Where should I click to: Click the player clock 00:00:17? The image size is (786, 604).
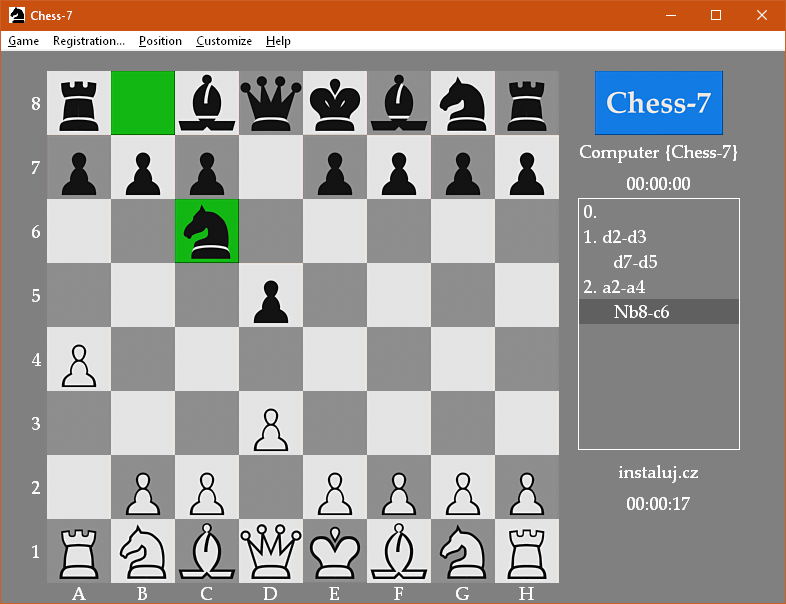tap(658, 504)
